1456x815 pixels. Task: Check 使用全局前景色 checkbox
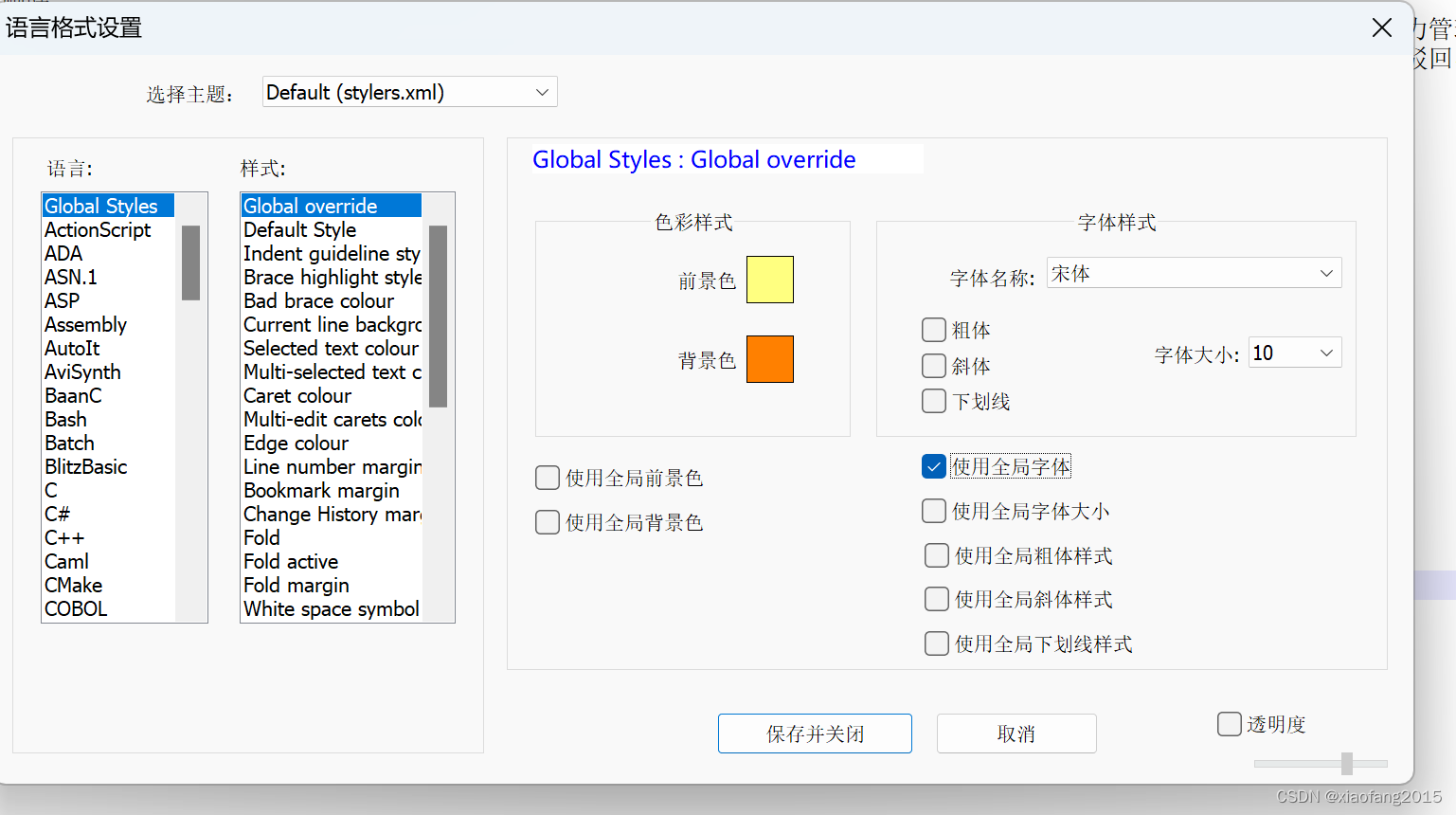(548, 478)
